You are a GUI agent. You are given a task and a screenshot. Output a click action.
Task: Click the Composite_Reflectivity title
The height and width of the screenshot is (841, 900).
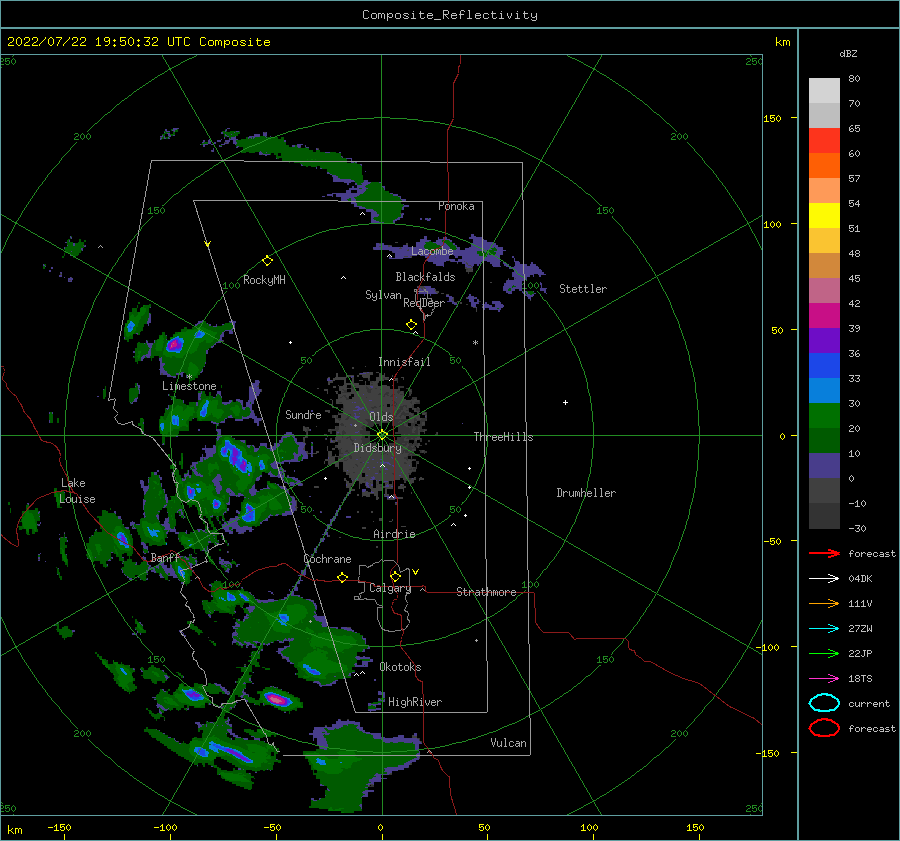[450, 15]
